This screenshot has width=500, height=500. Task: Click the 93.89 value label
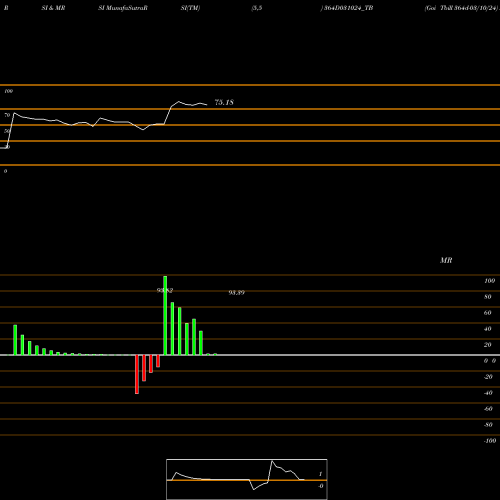pyautogui.click(x=236, y=293)
